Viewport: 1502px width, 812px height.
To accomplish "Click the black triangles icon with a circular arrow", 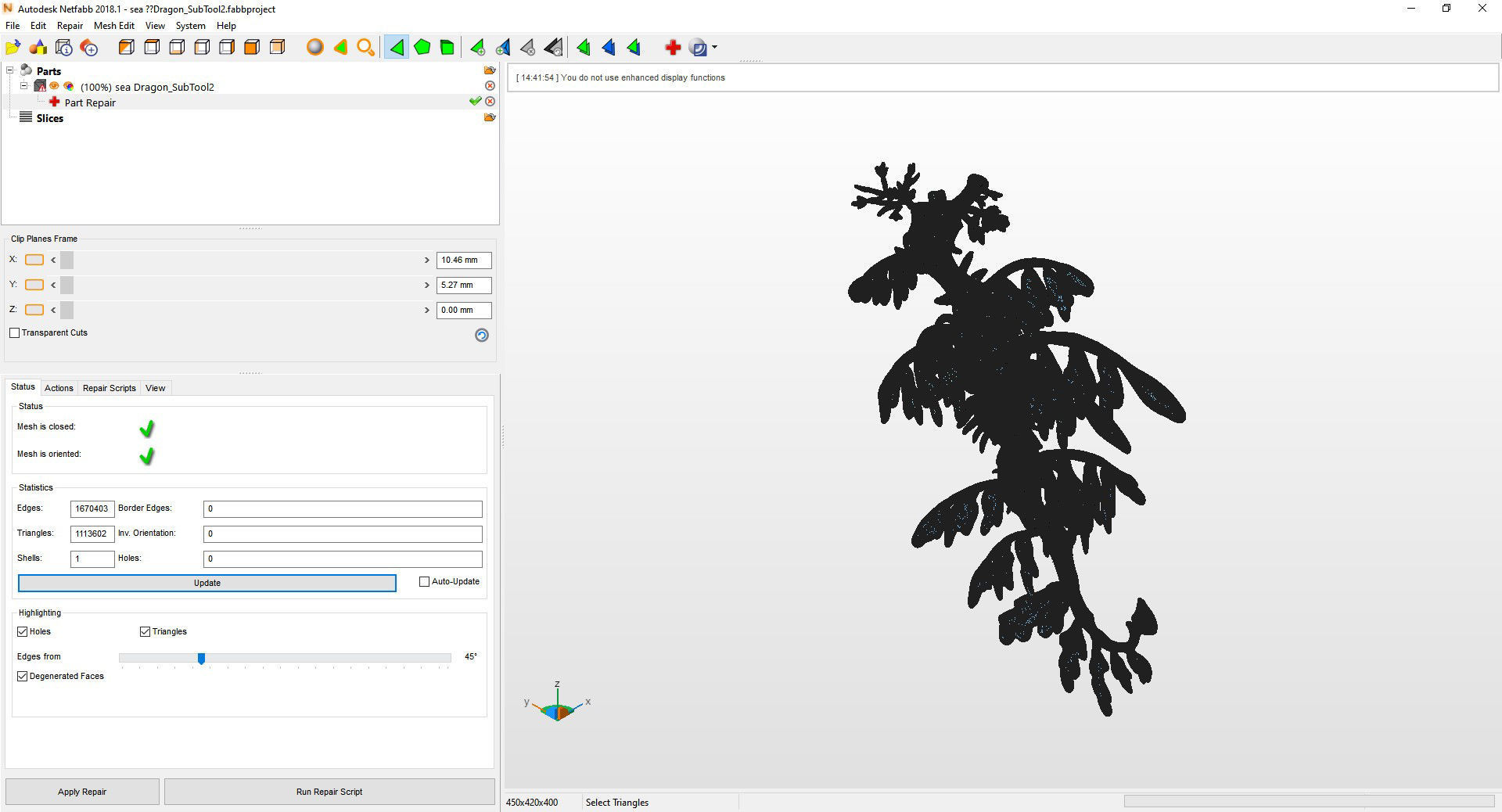I will click(x=553, y=48).
